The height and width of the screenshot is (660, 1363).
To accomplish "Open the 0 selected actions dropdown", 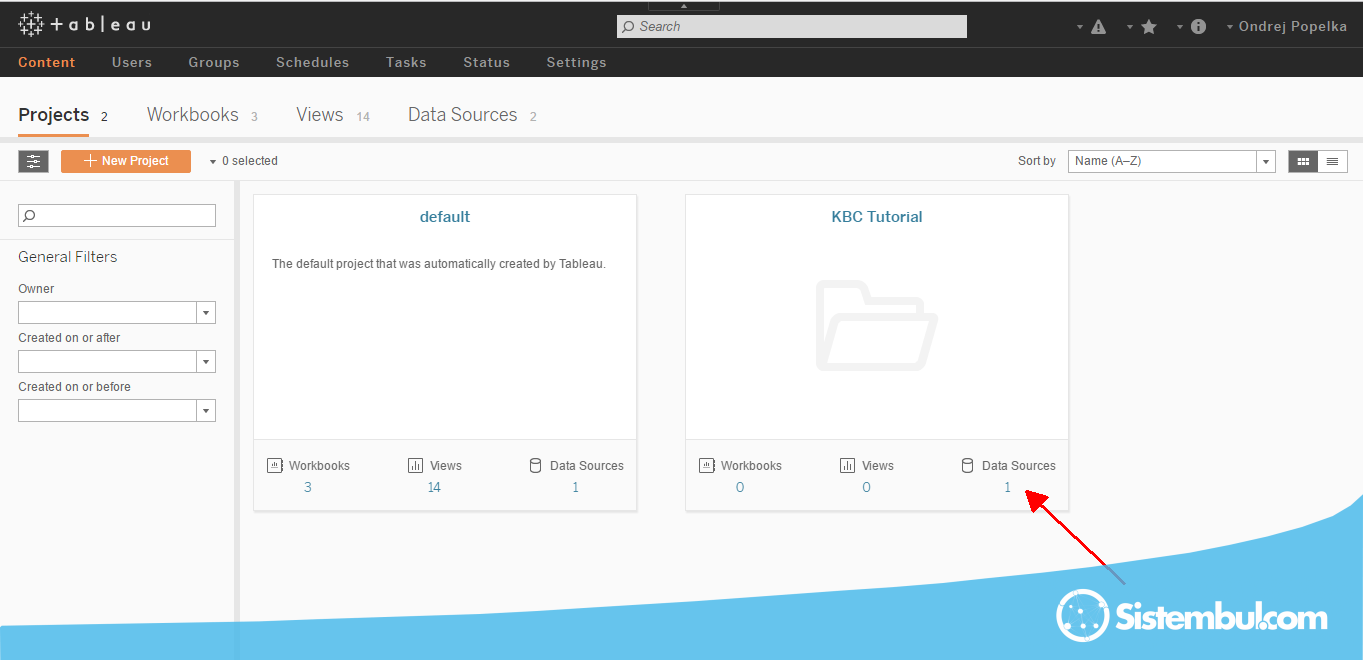I will click(243, 161).
